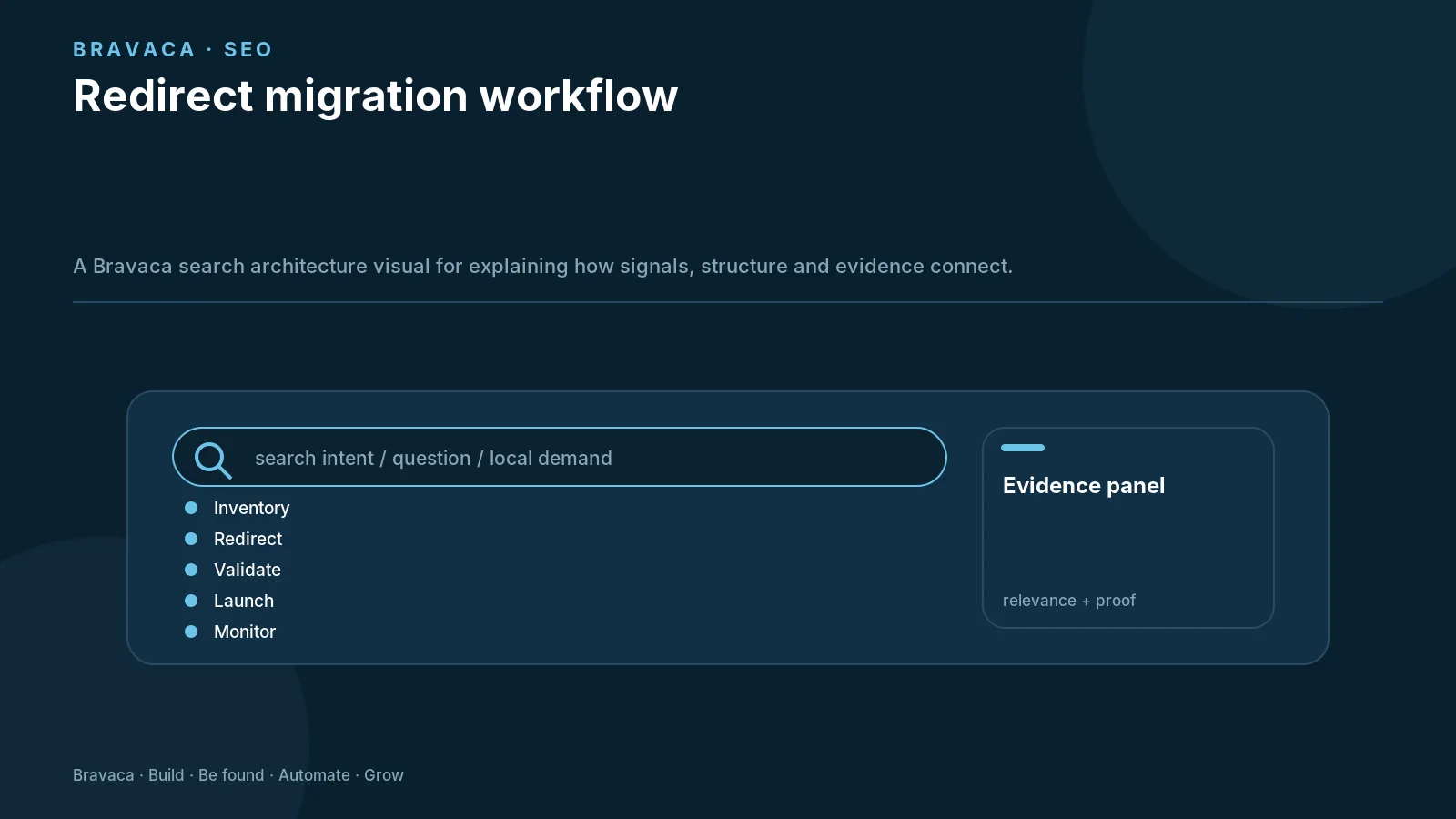Click the search intent input field
The width and height of the screenshot is (1456, 819).
tap(560, 457)
